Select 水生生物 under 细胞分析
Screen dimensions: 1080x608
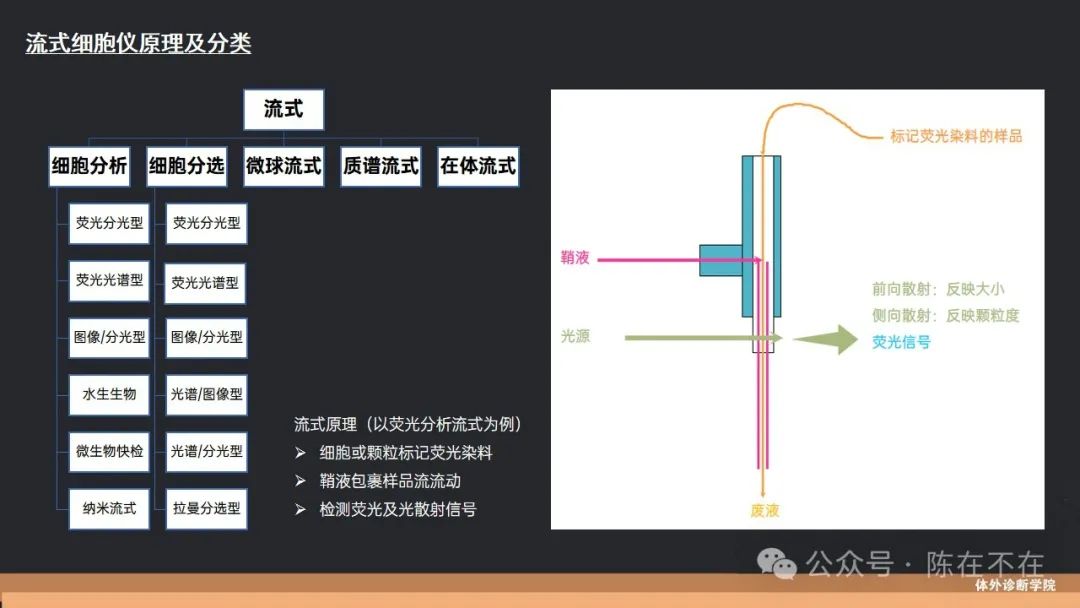coord(109,394)
